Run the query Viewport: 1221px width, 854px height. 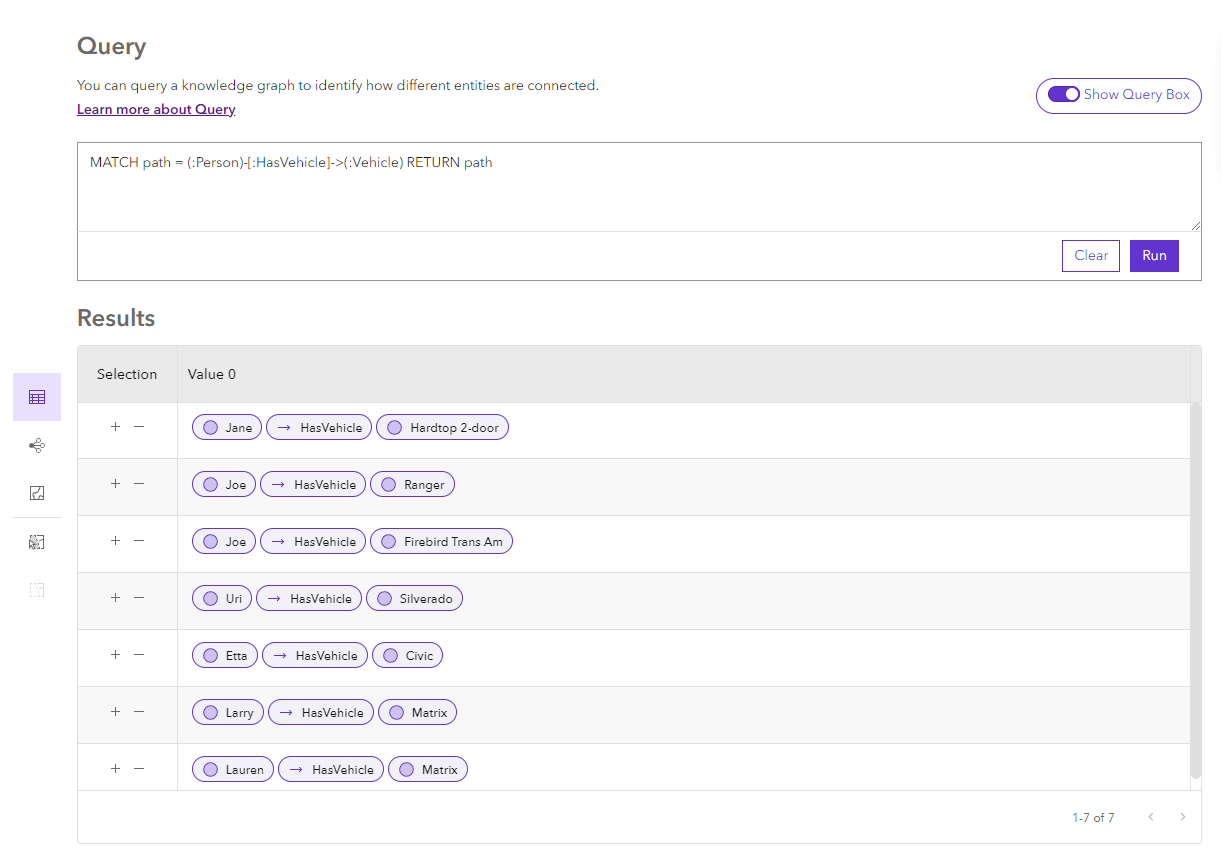pos(1154,256)
